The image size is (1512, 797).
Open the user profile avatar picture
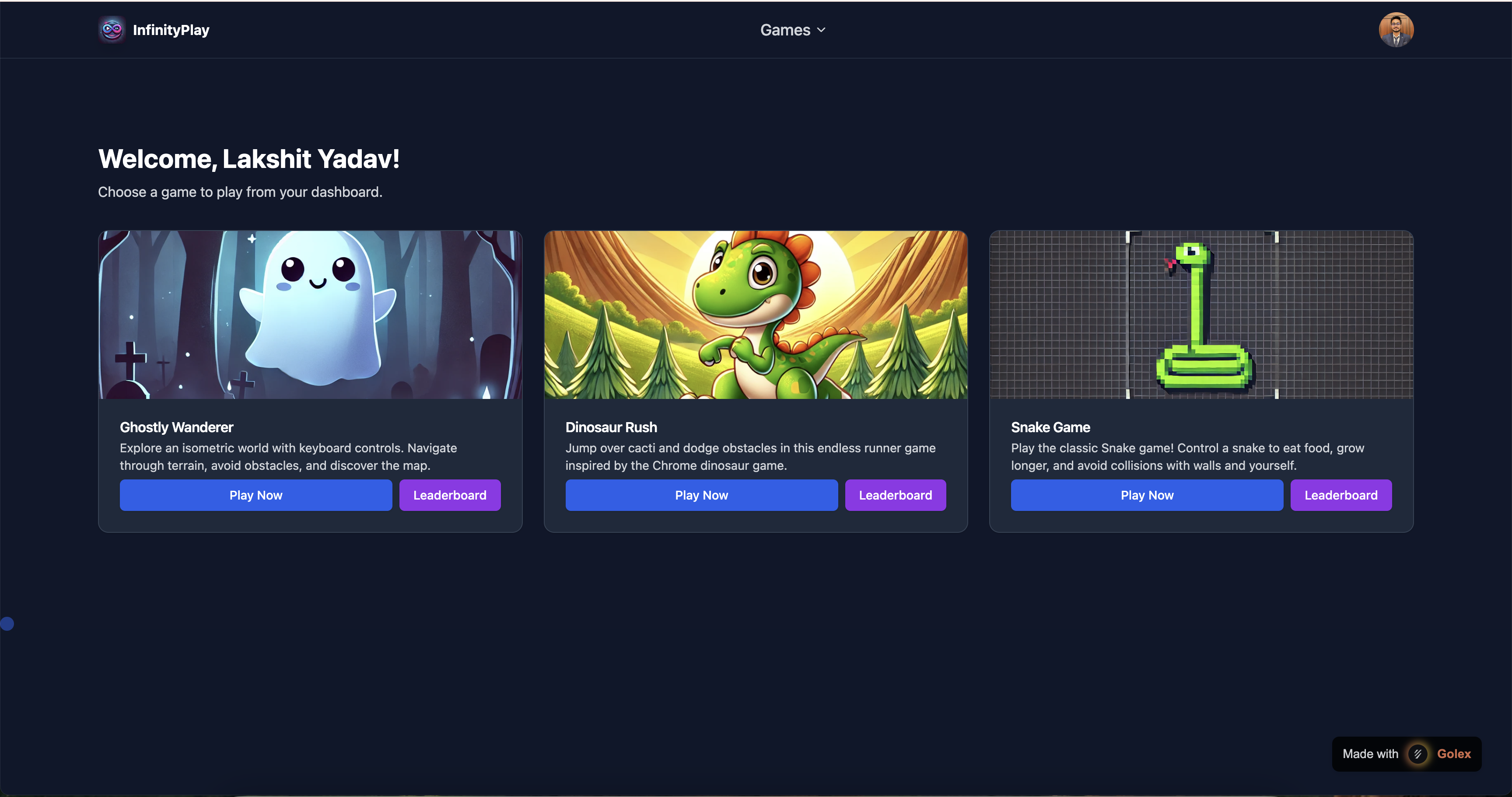(1396, 29)
